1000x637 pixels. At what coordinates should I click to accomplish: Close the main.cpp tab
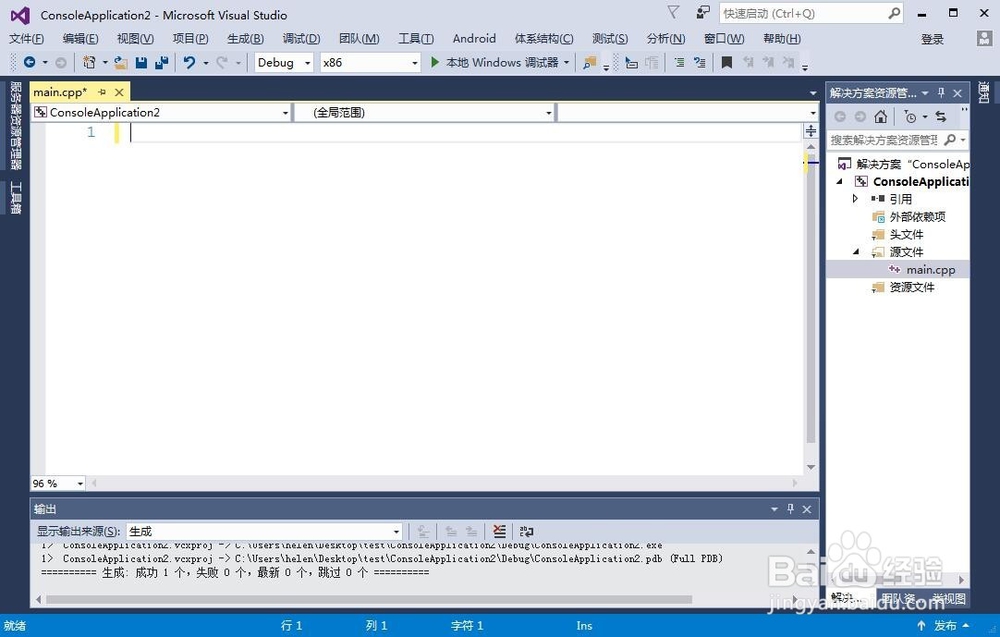pos(119,92)
